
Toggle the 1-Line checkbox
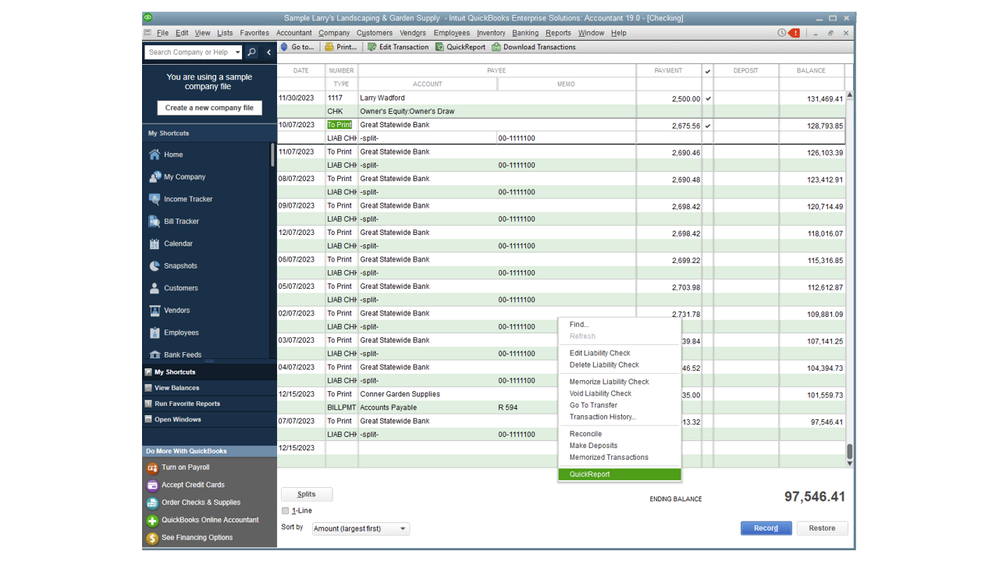coord(285,511)
